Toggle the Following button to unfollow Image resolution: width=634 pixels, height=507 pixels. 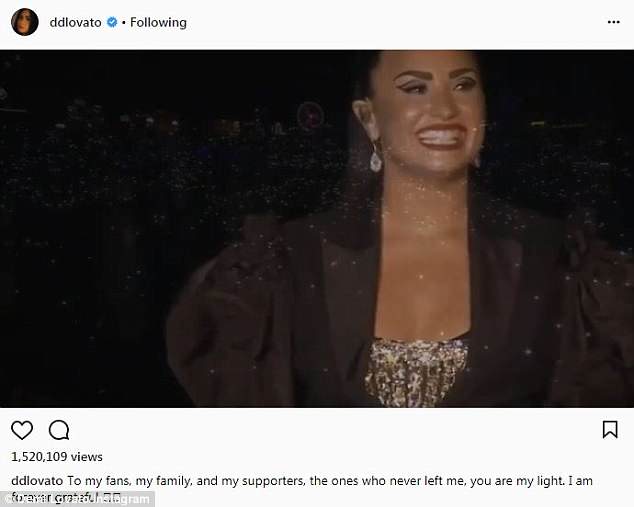[159, 22]
